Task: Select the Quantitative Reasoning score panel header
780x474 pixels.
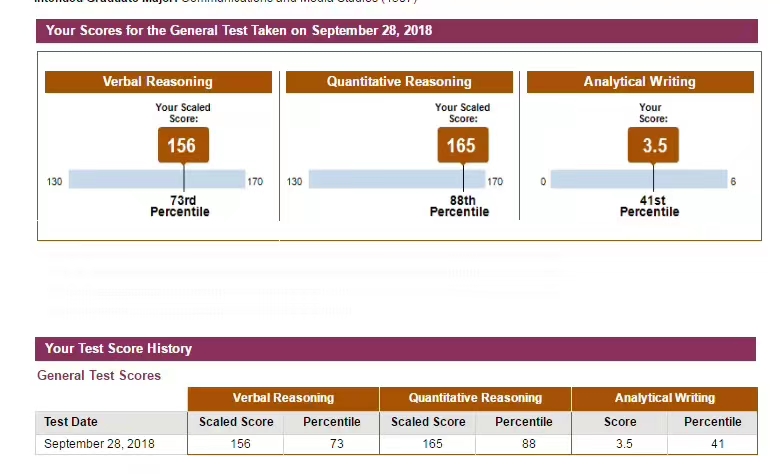Action: point(399,82)
